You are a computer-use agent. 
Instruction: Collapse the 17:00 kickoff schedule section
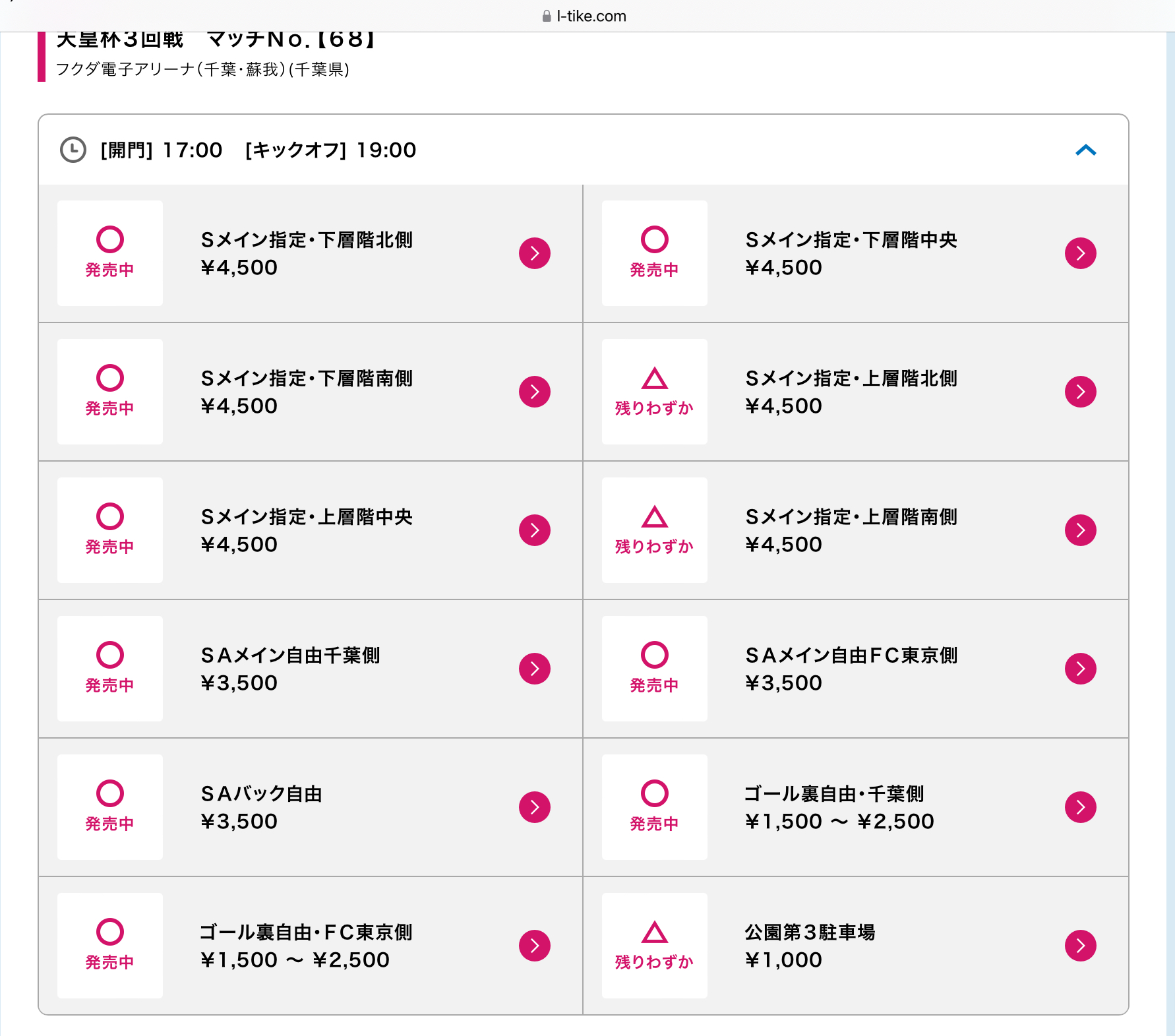(1085, 150)
